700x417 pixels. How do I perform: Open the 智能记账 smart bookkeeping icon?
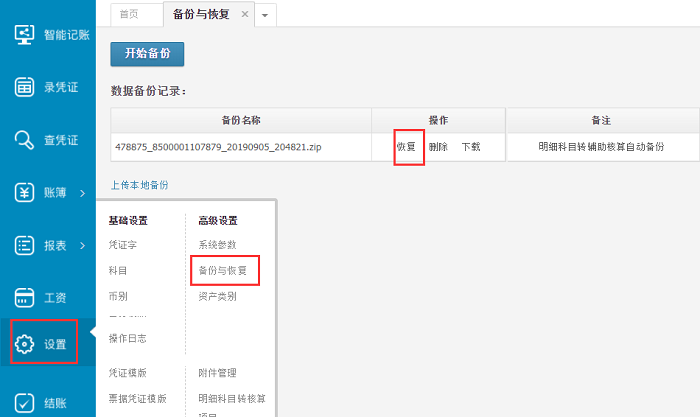point(24,34)
